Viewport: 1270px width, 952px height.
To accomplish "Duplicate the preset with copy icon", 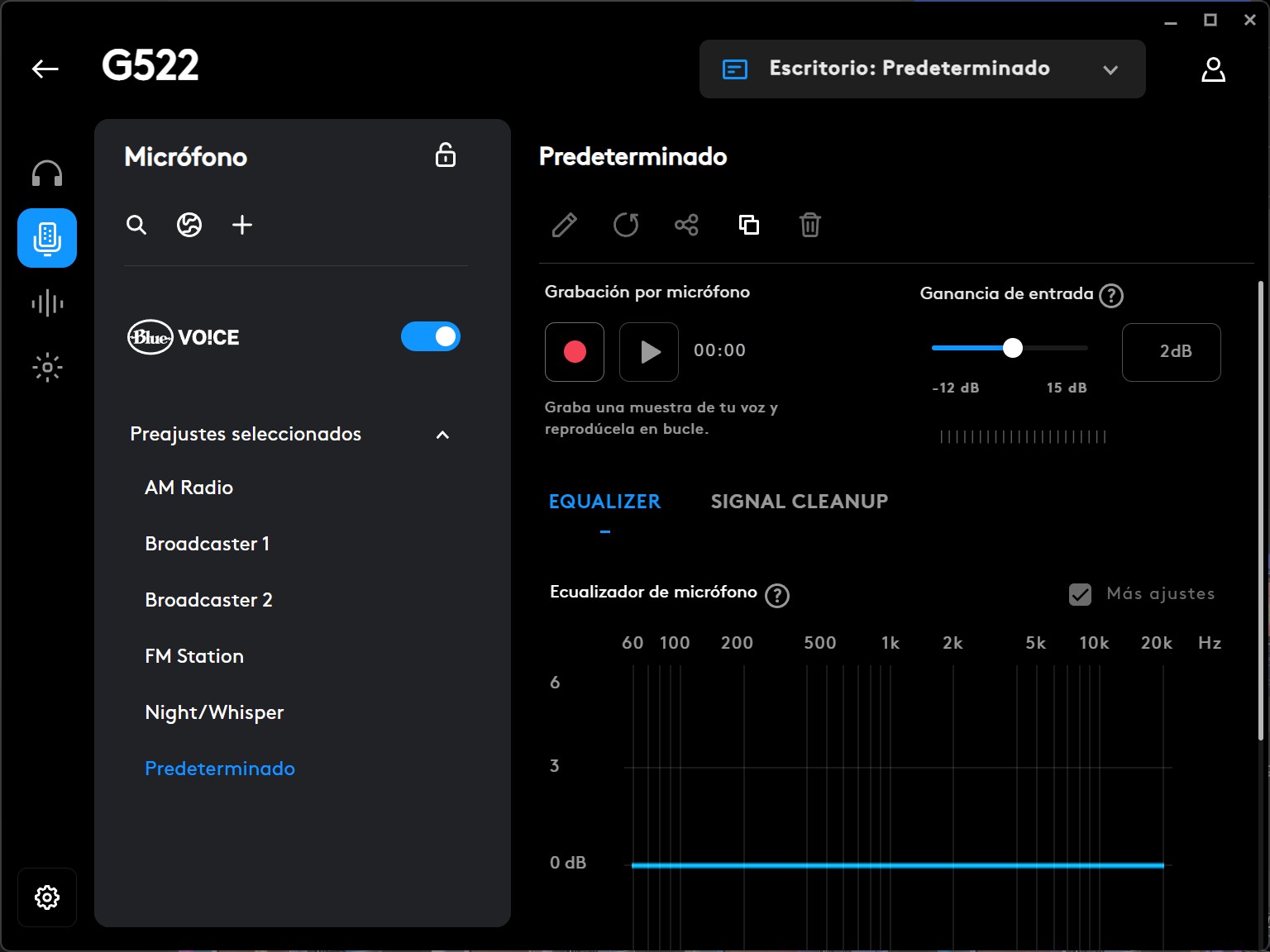I will pos(749,225).
